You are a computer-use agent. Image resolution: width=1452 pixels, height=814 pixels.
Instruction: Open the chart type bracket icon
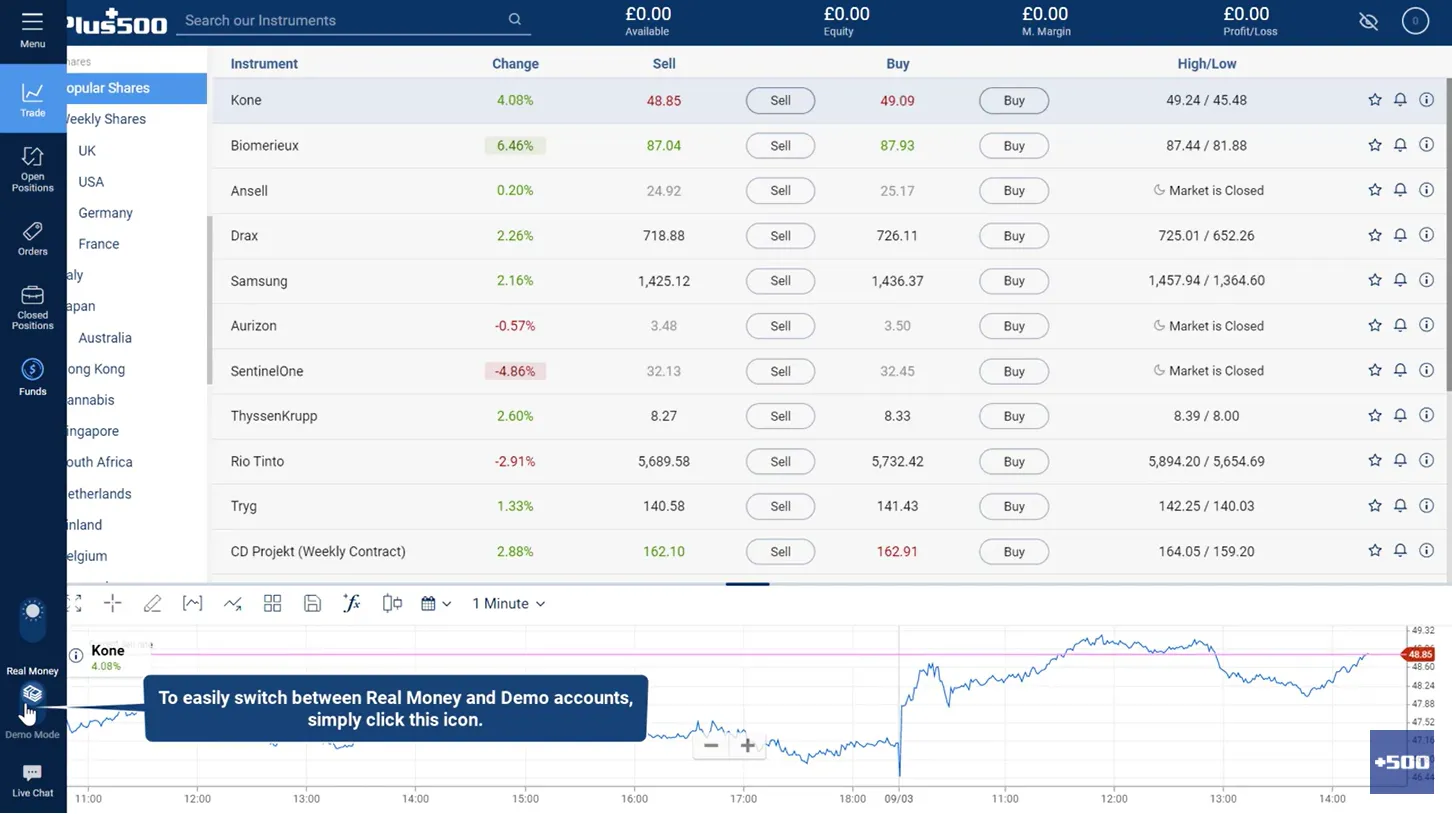point(192,603)
